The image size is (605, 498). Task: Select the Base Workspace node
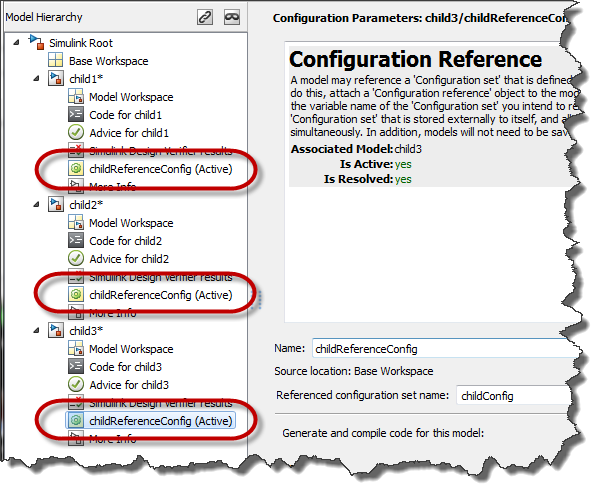pos(107,61)
